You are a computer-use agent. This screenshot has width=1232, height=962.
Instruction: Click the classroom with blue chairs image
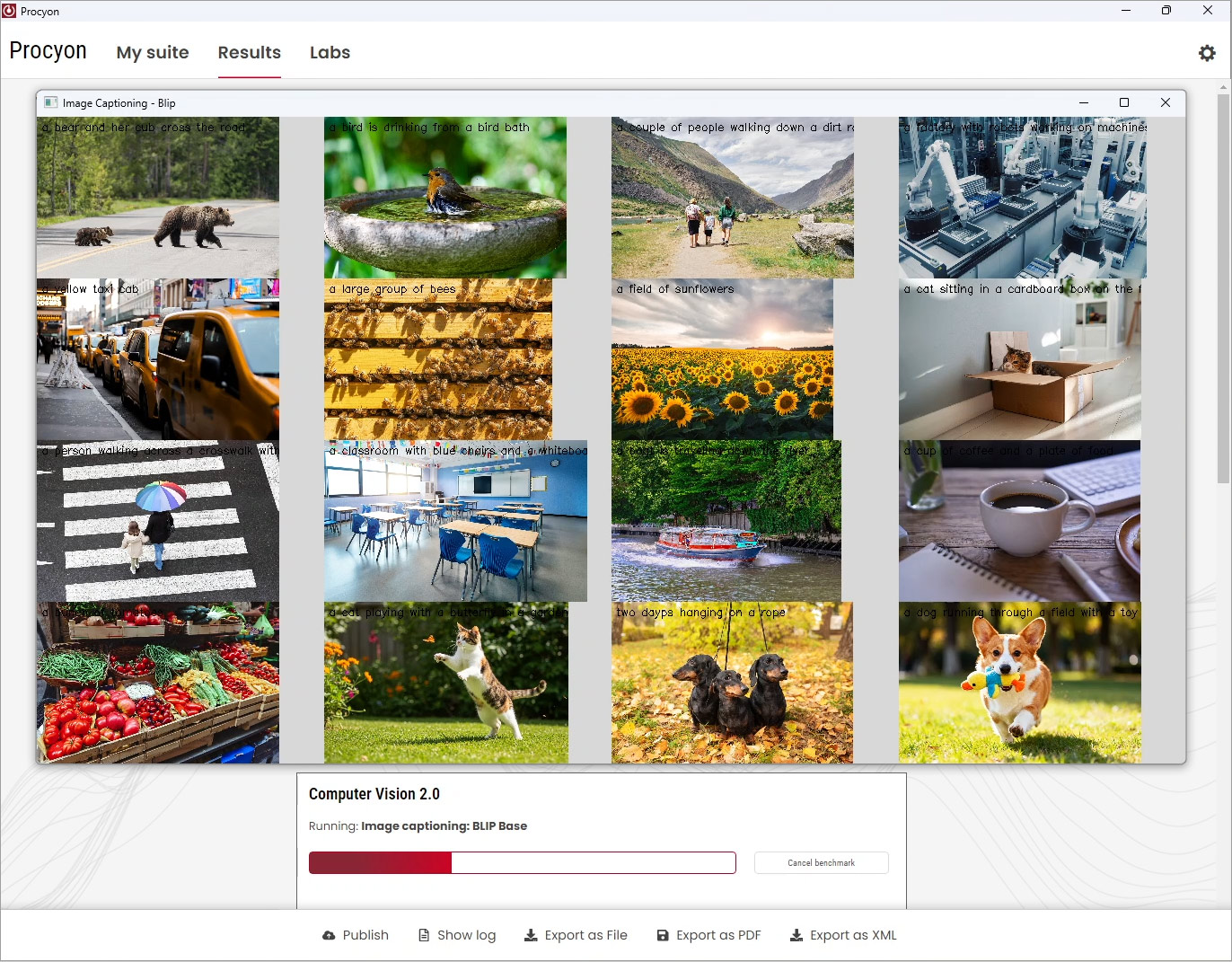[x=455, y=521]
